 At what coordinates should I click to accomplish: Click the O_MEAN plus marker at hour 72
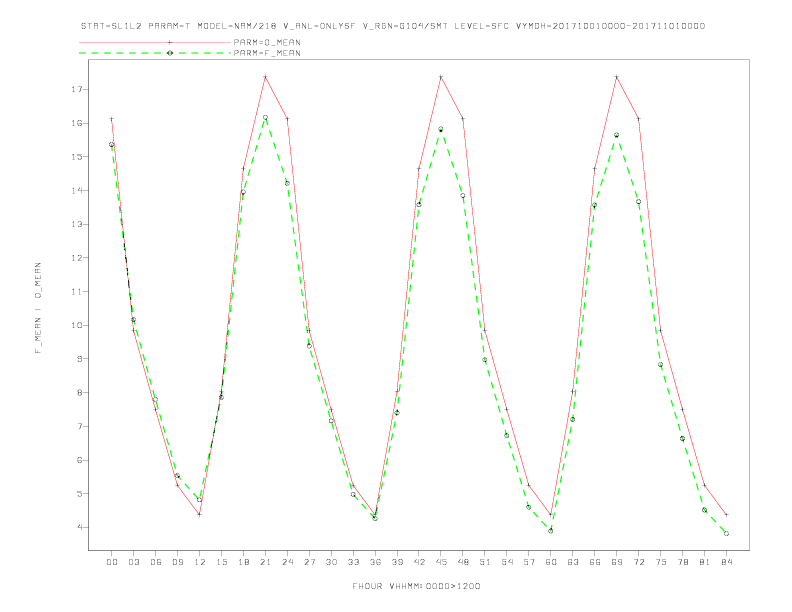(638, 119)
